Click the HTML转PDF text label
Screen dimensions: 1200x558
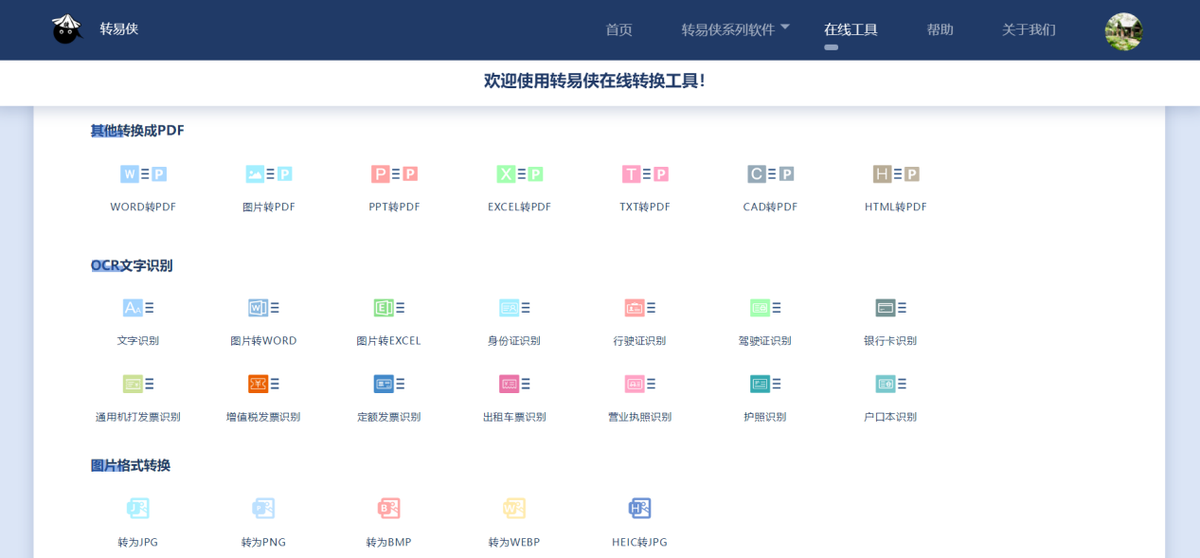click(x=896, y=207)
